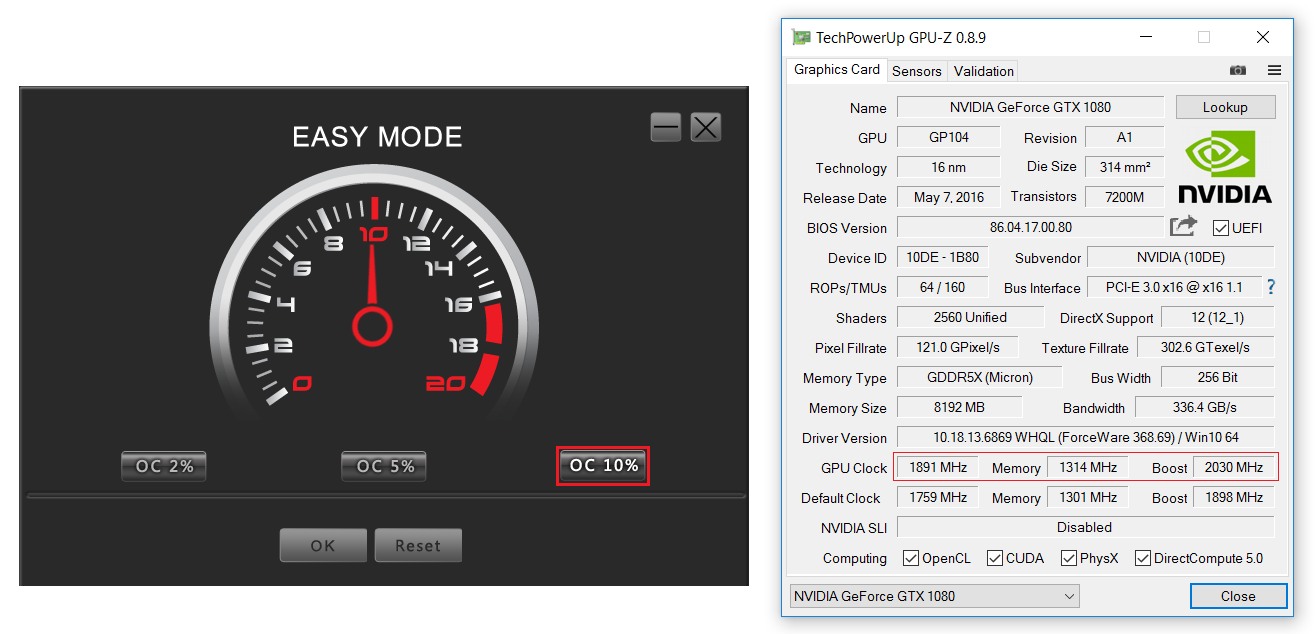
Task: Click the Memory Type GDDR5X (Micron) field
Action: [x=979, y=377]
